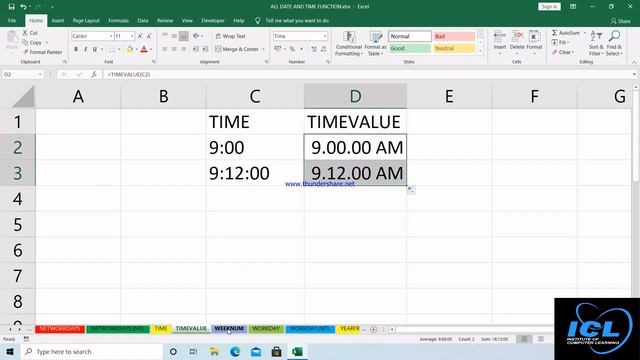Open the File tab

12,20
